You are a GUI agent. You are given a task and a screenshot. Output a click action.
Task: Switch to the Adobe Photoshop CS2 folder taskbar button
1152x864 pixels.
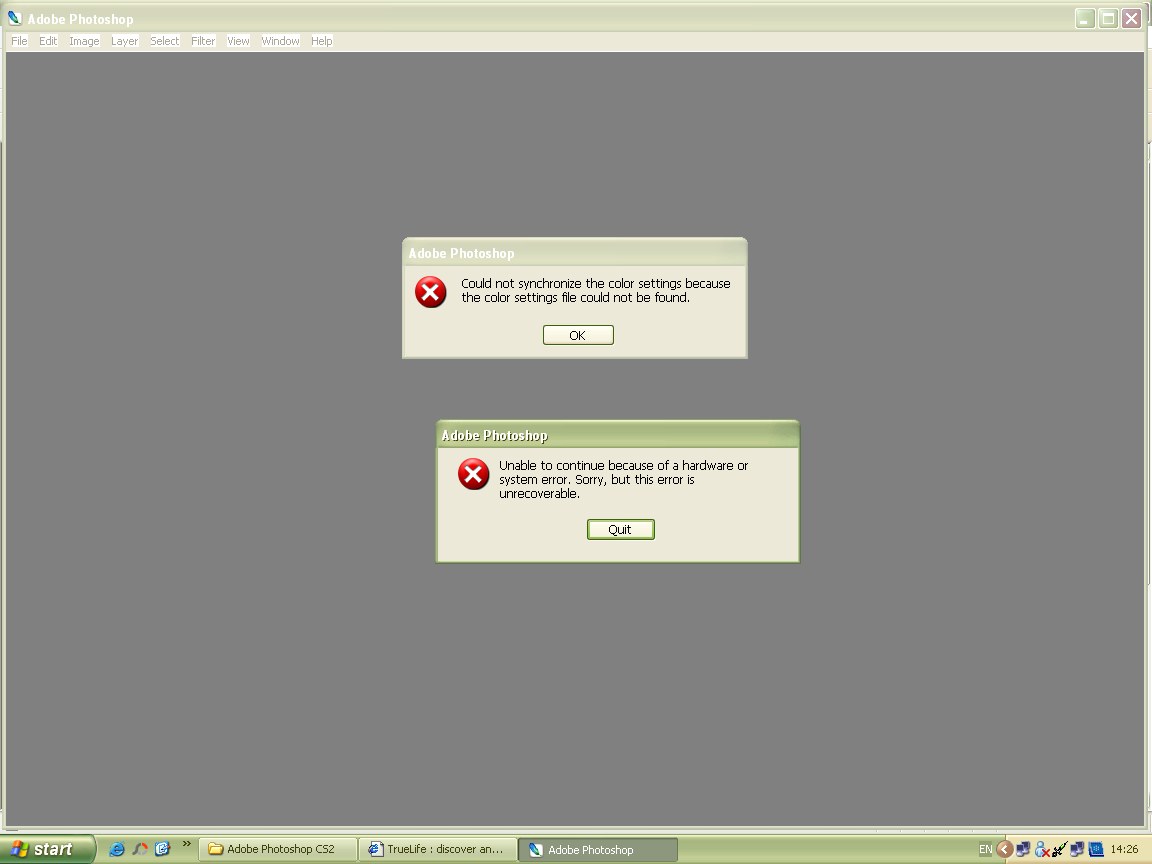[x=278, y=849]
